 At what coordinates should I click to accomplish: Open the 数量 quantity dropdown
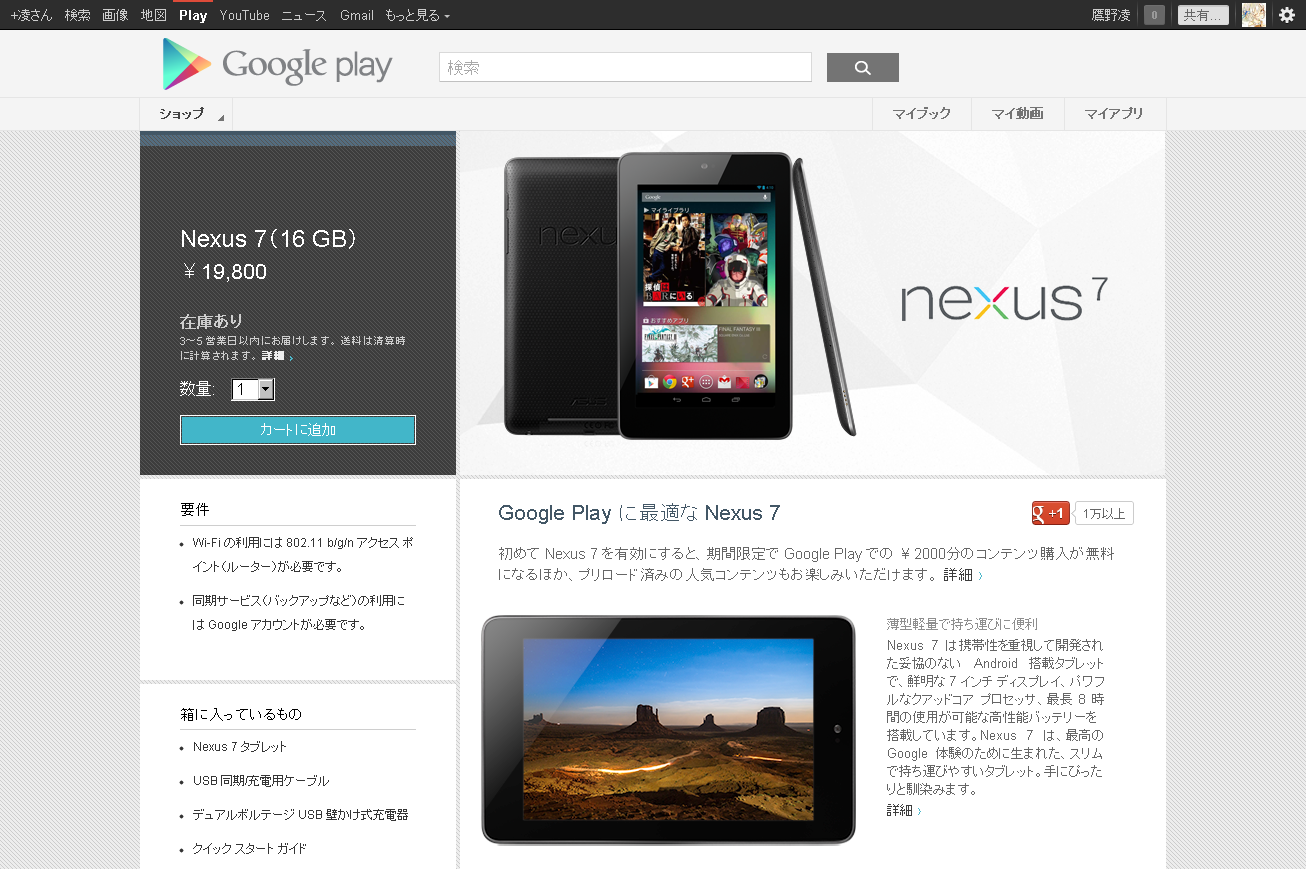pos(253,389)
